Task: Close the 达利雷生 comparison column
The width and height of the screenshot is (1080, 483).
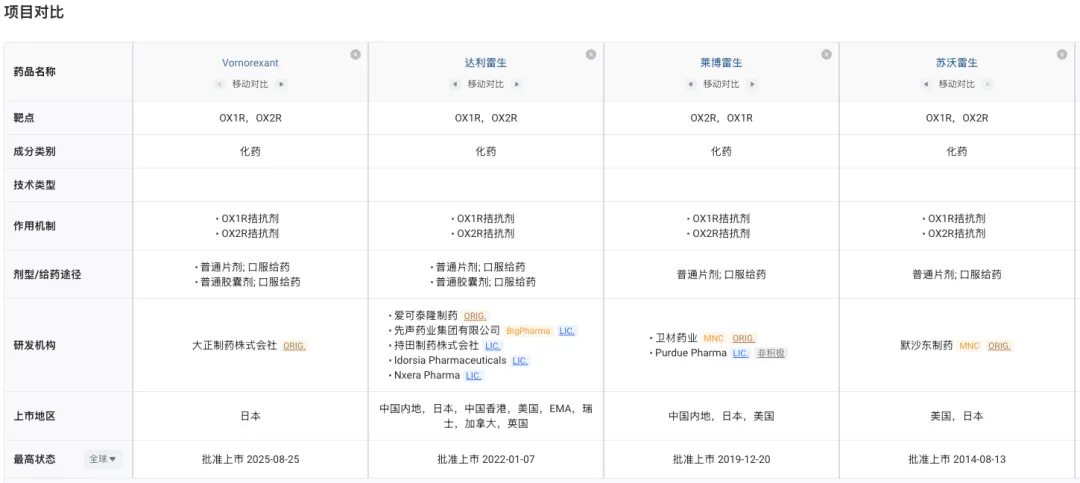Action: [x=590, y=55]
